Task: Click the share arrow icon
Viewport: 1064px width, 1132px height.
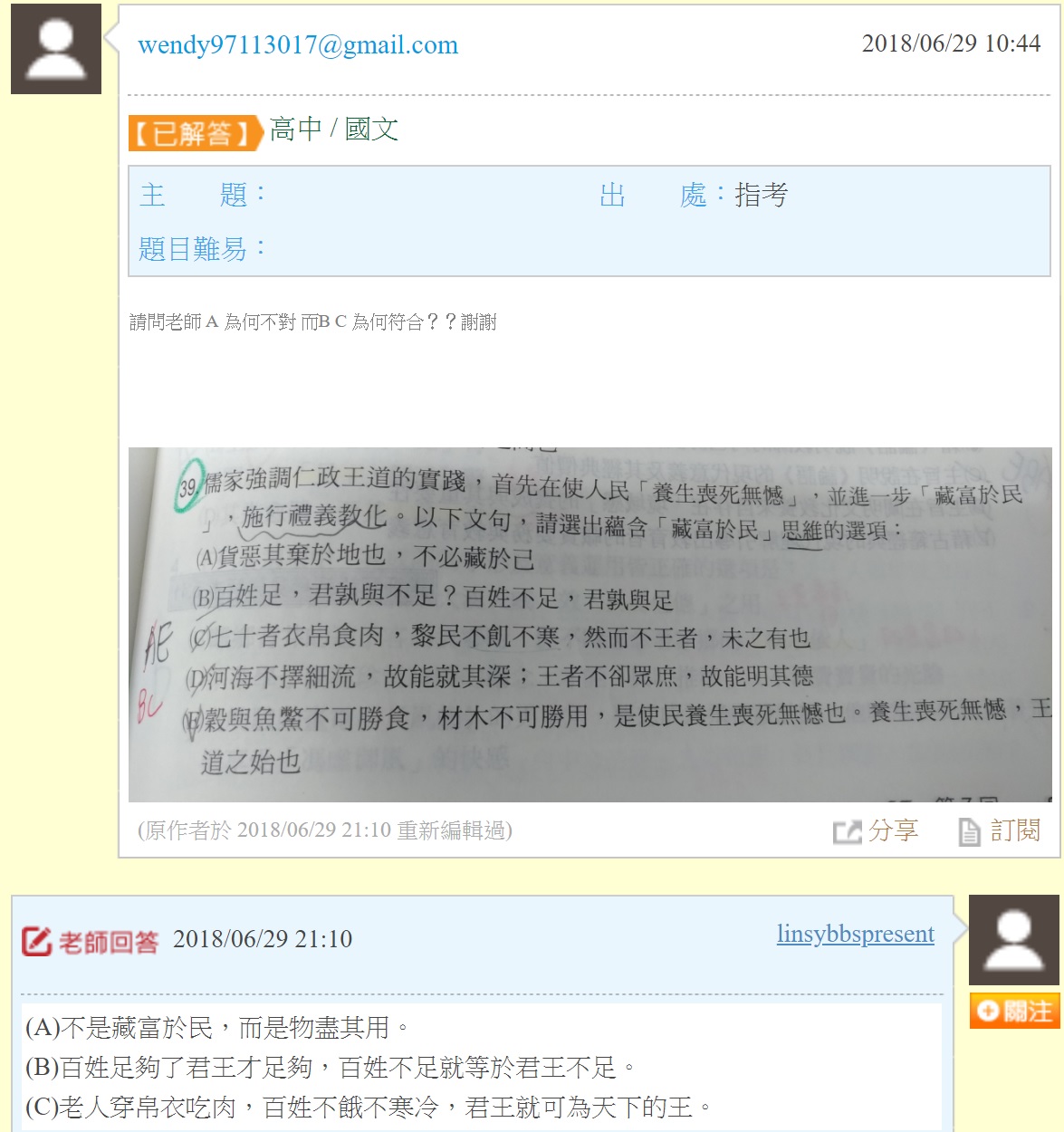Action: point(848,831)
